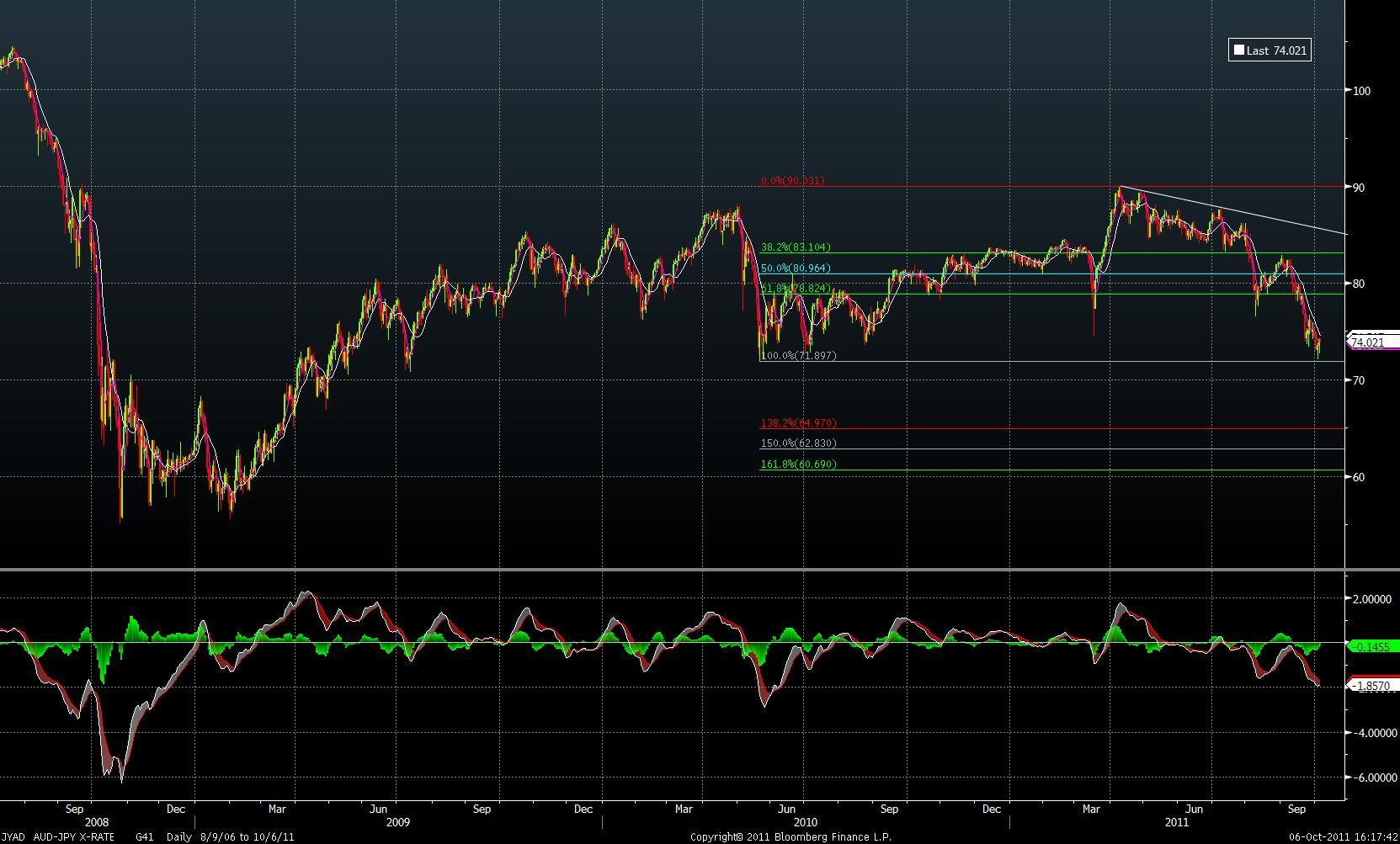Select the 161.8%(60.690) extension label

pos(798,464)
